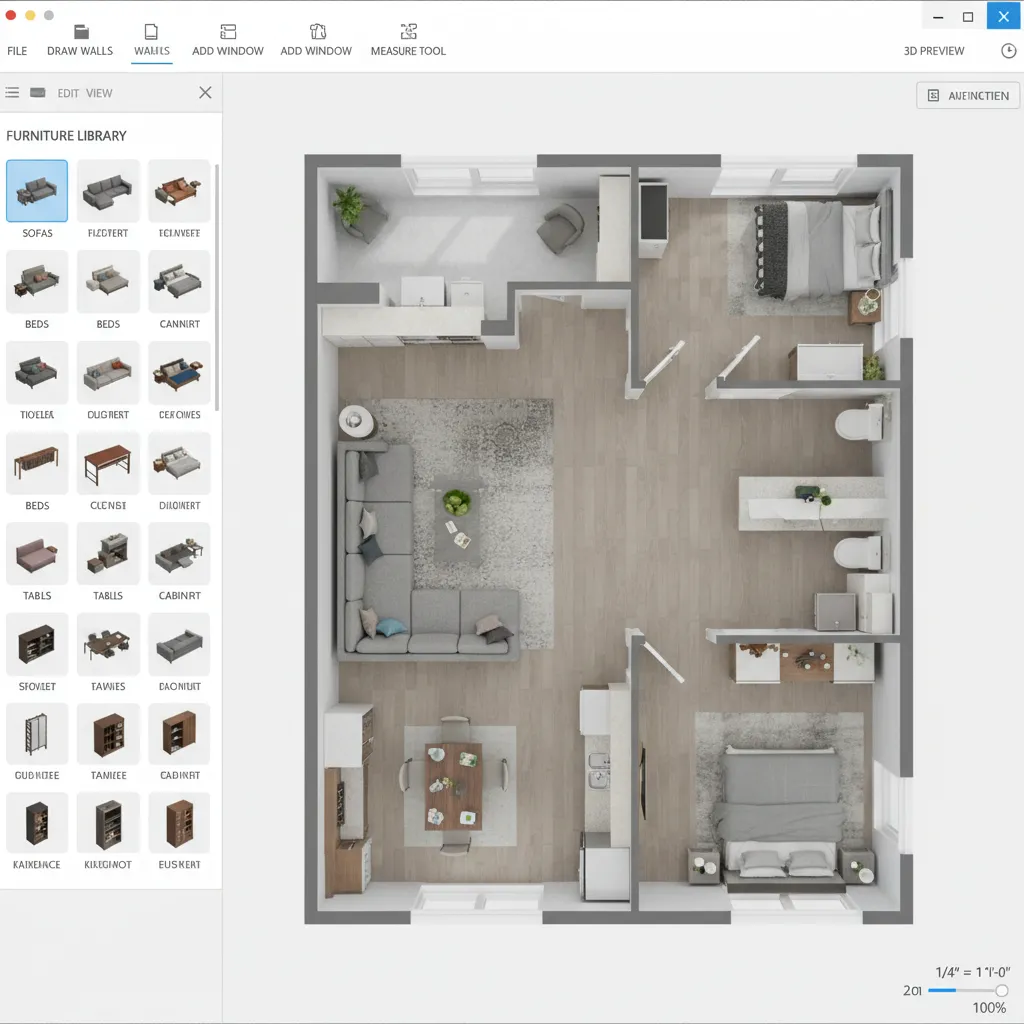Click the 3D PREVIEW button
The width and height of the screenshot is (1024, 1024).
934,51
